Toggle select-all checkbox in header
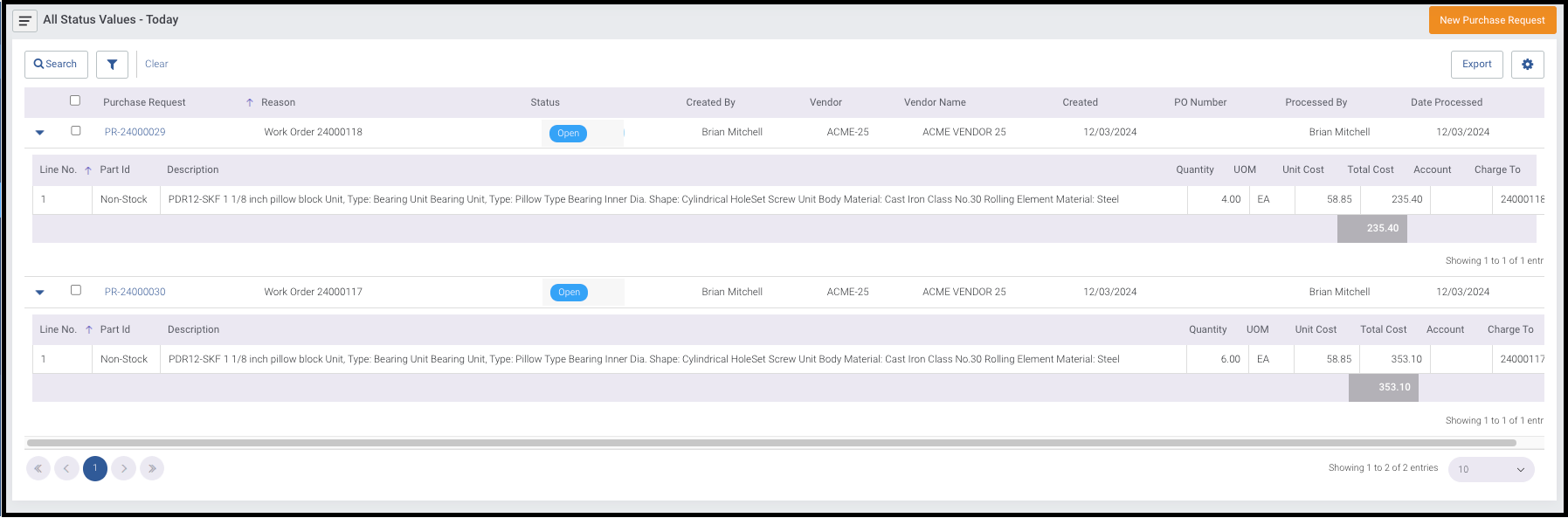 pyautogui.click(x=75, y=100)
